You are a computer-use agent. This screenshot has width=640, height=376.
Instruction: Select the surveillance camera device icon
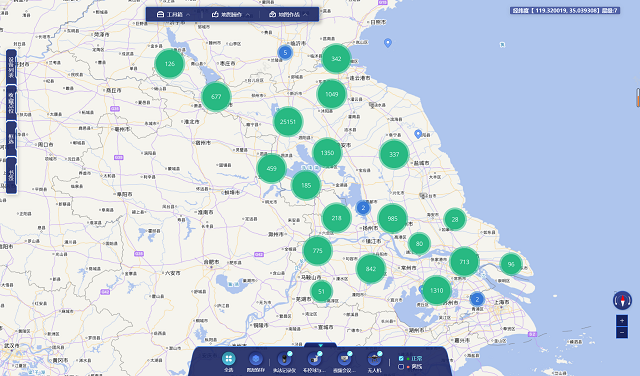coord(314,359)
